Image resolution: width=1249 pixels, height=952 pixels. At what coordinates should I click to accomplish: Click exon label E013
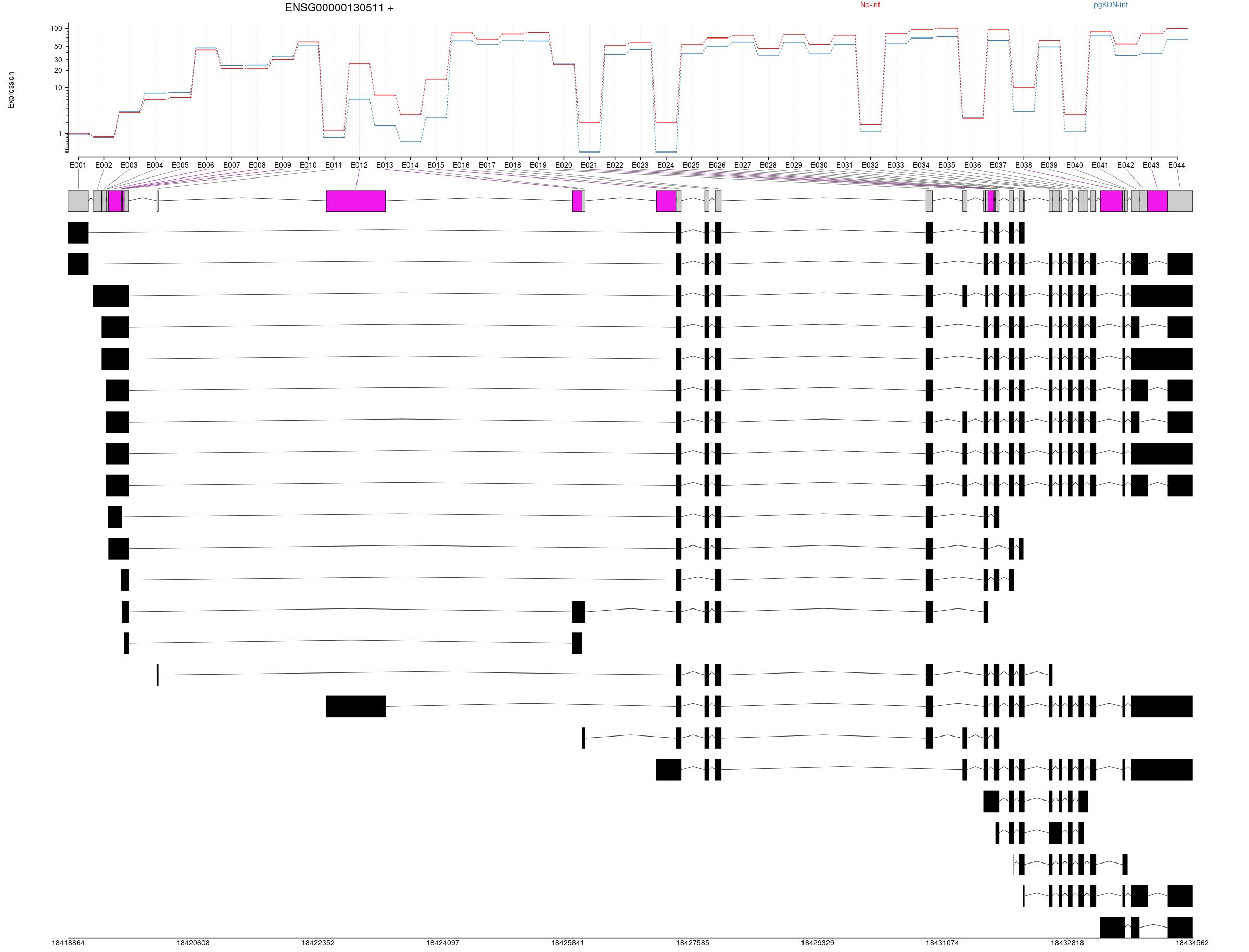click(x=385, y=166)
